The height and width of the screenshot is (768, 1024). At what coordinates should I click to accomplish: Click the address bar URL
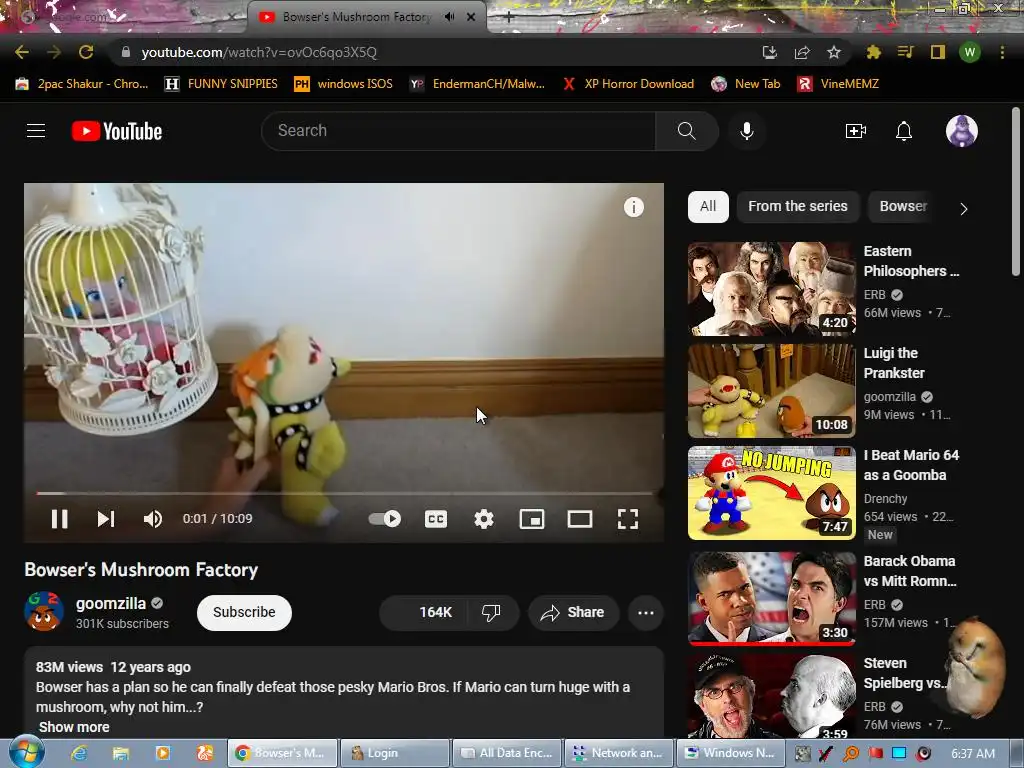(x=259, y=52)
